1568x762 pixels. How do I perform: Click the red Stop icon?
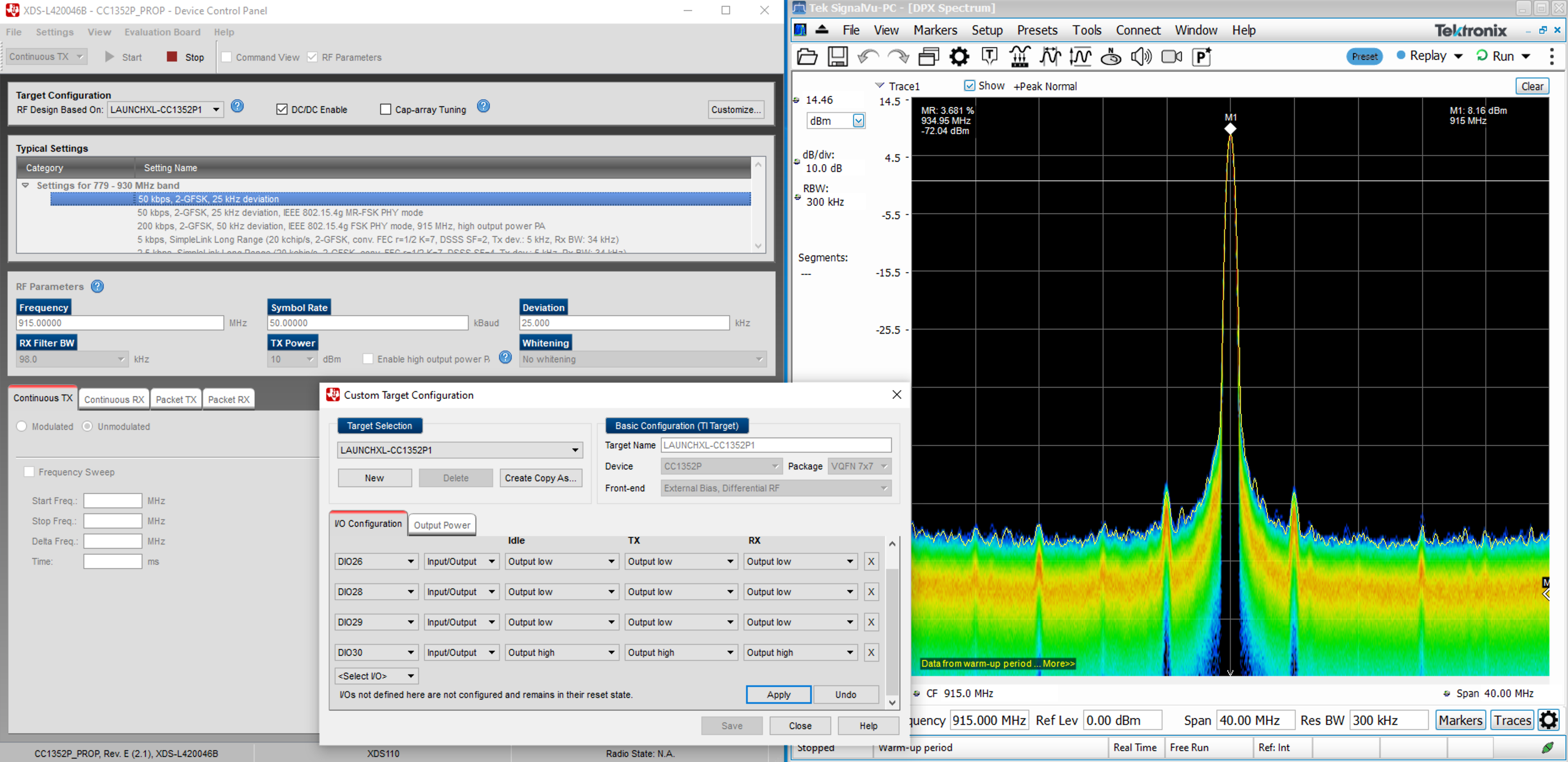pos(172,56)
